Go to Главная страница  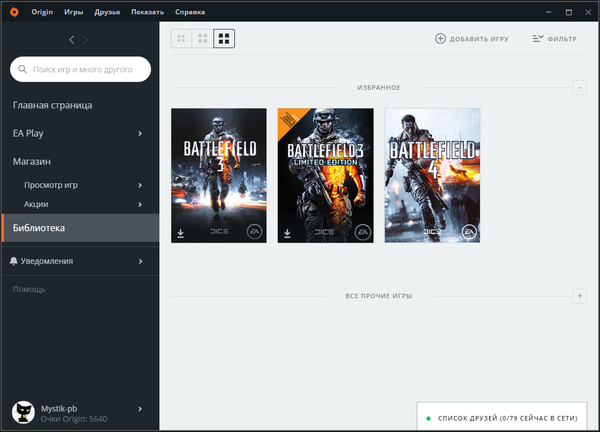(x=52, y=105)
